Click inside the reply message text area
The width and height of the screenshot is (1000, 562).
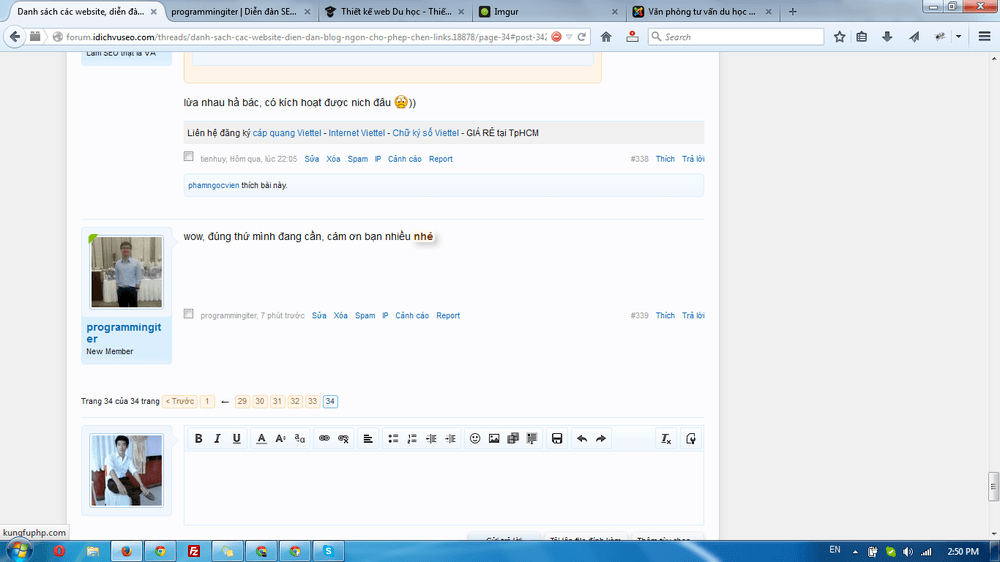tap(444, 488)
